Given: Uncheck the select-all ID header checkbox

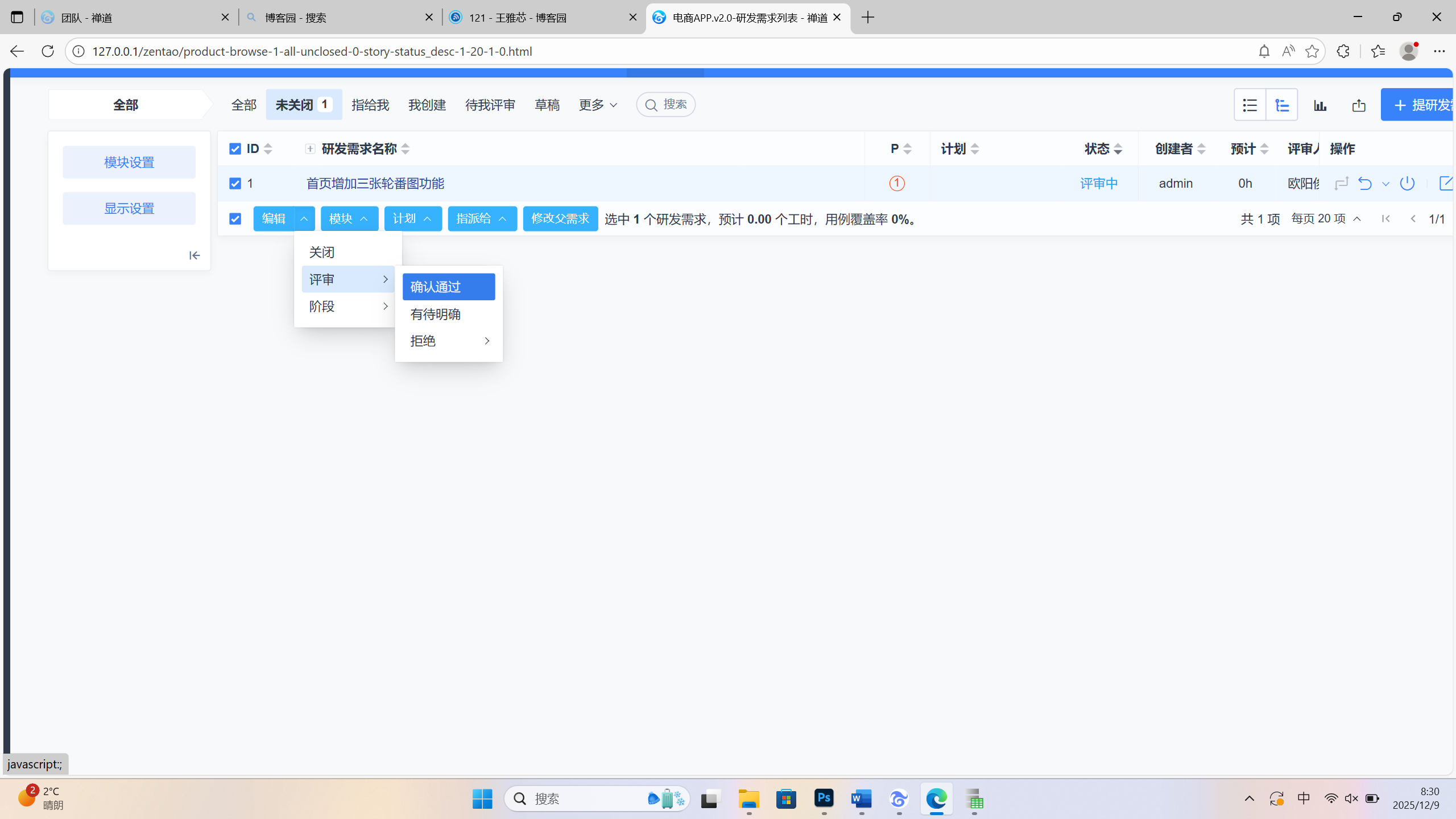Looking at the screenshot, I should (x=235, y=149).
